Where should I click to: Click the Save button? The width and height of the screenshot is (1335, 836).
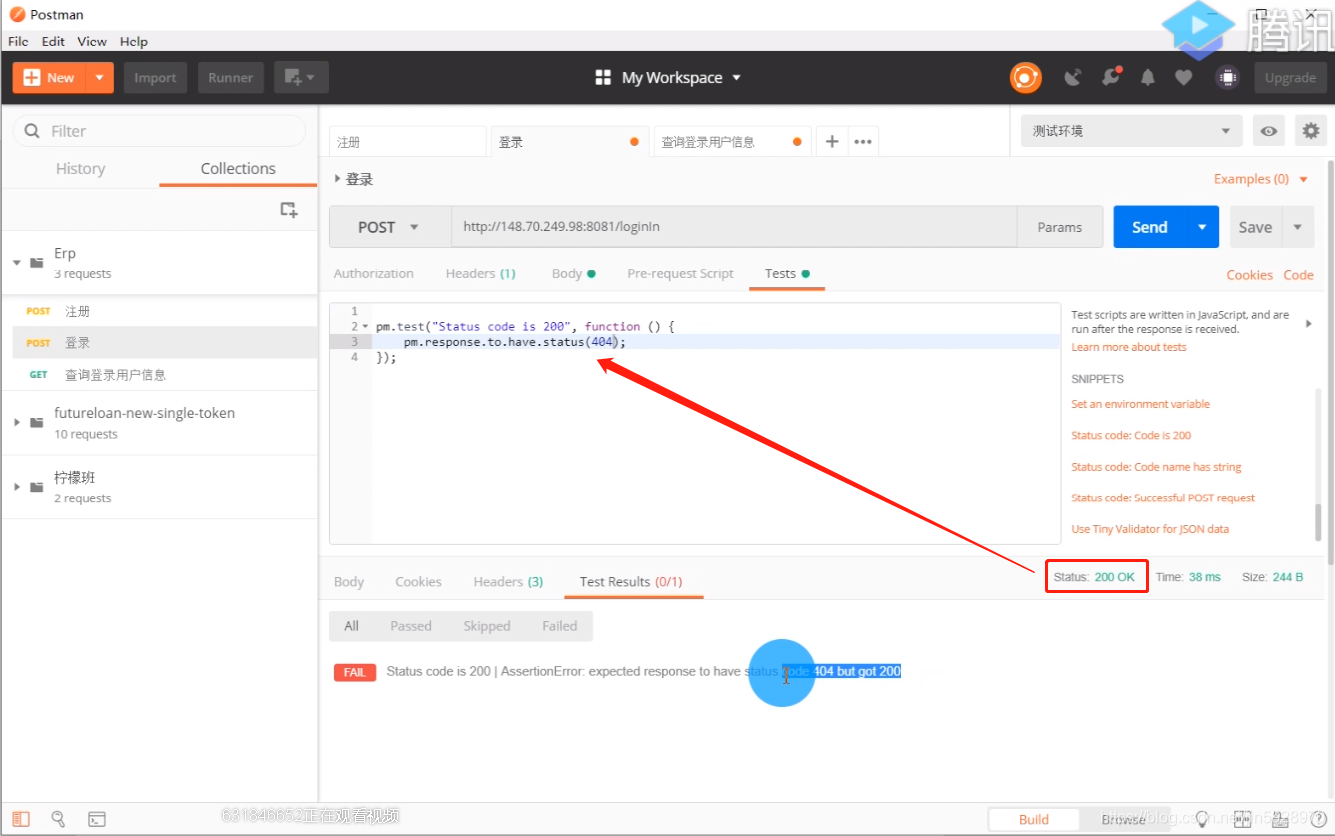point(1255,227)
